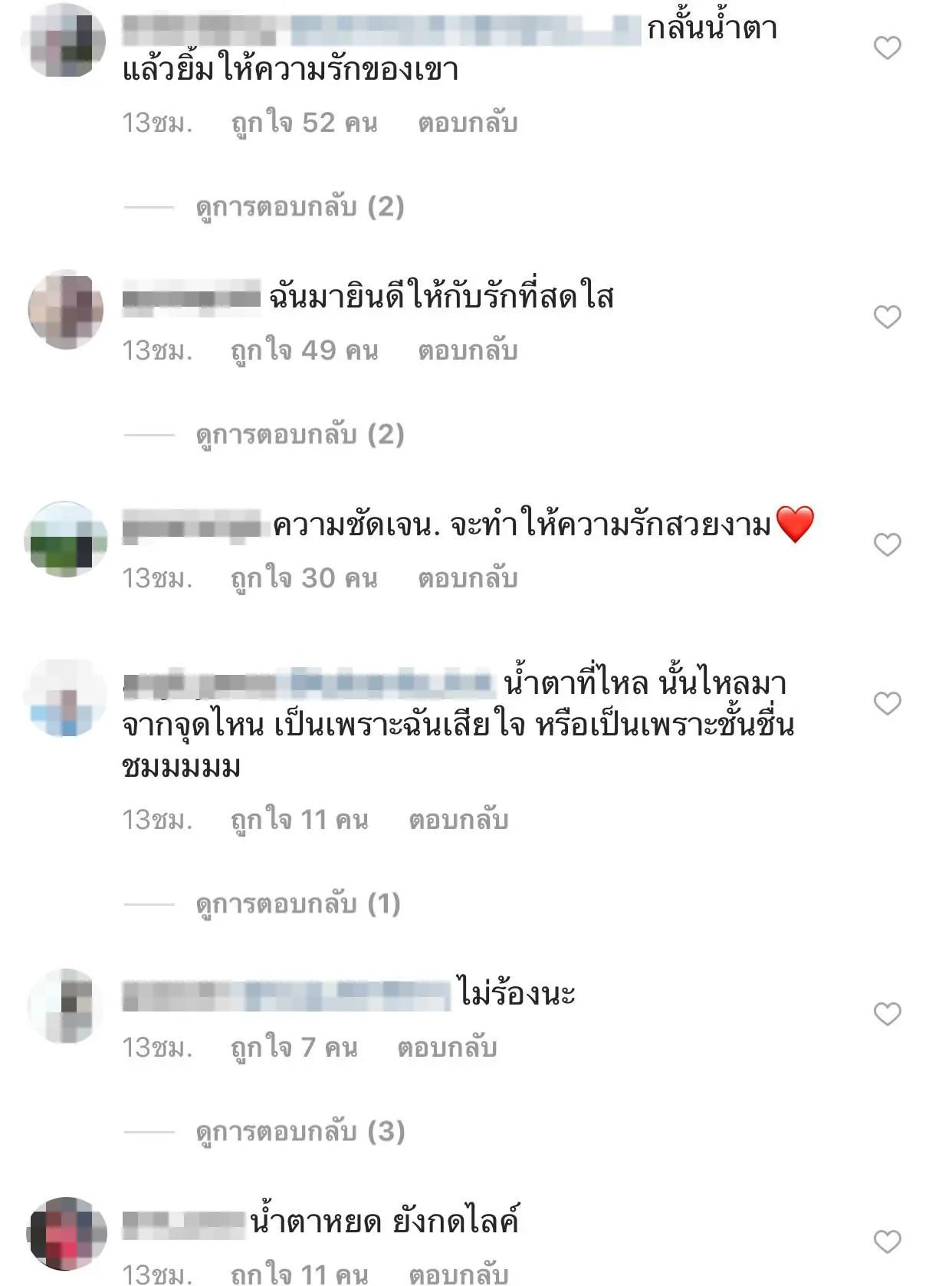Reply to the 30-likes comment
This screenshot has width=952, height=1286.
[x=468, y=578]
